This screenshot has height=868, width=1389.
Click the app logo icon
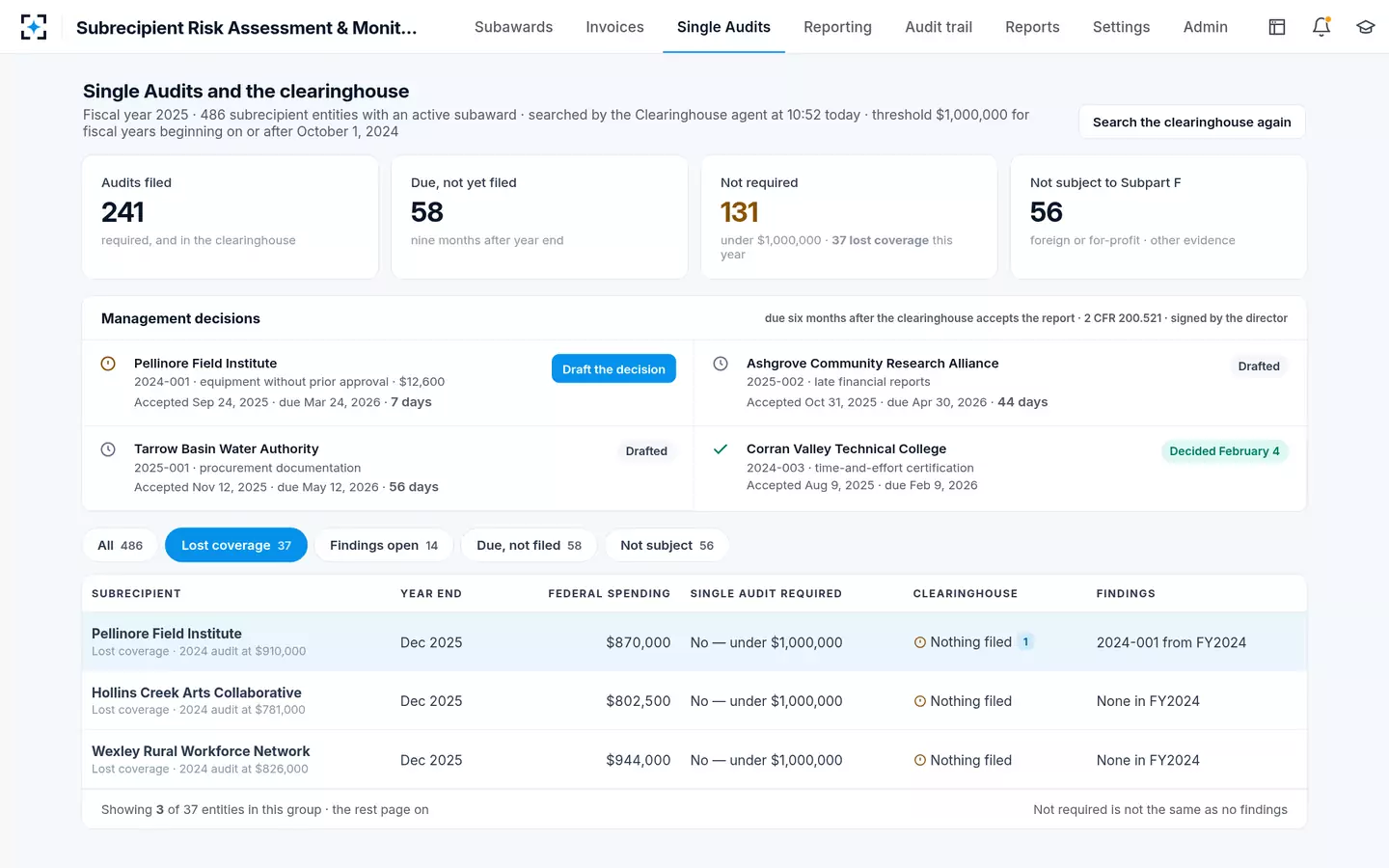coord(34,27)
